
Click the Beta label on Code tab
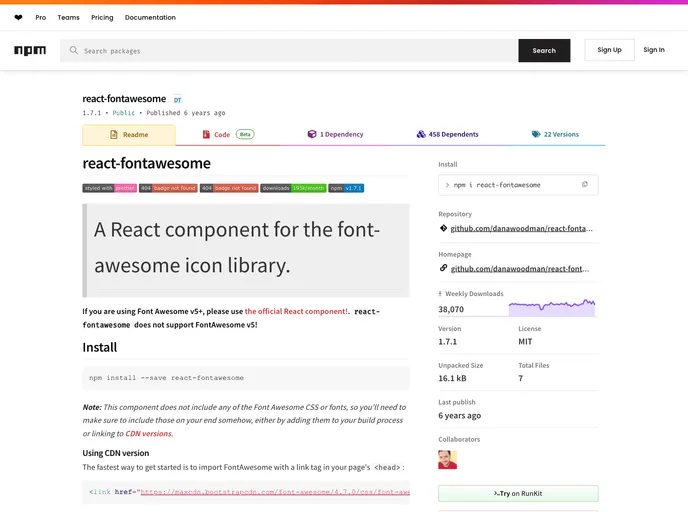pyautogui.click(x=245, y=134)
